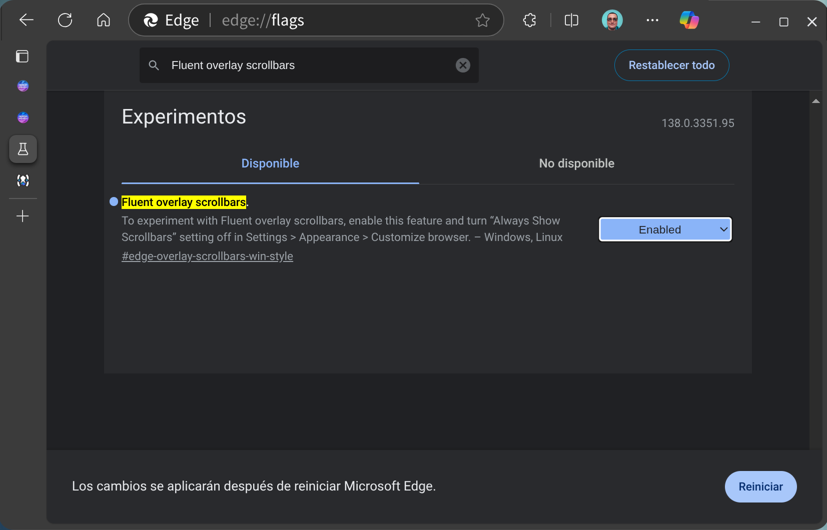Add a new tab with plus icon

click(23, 216)
